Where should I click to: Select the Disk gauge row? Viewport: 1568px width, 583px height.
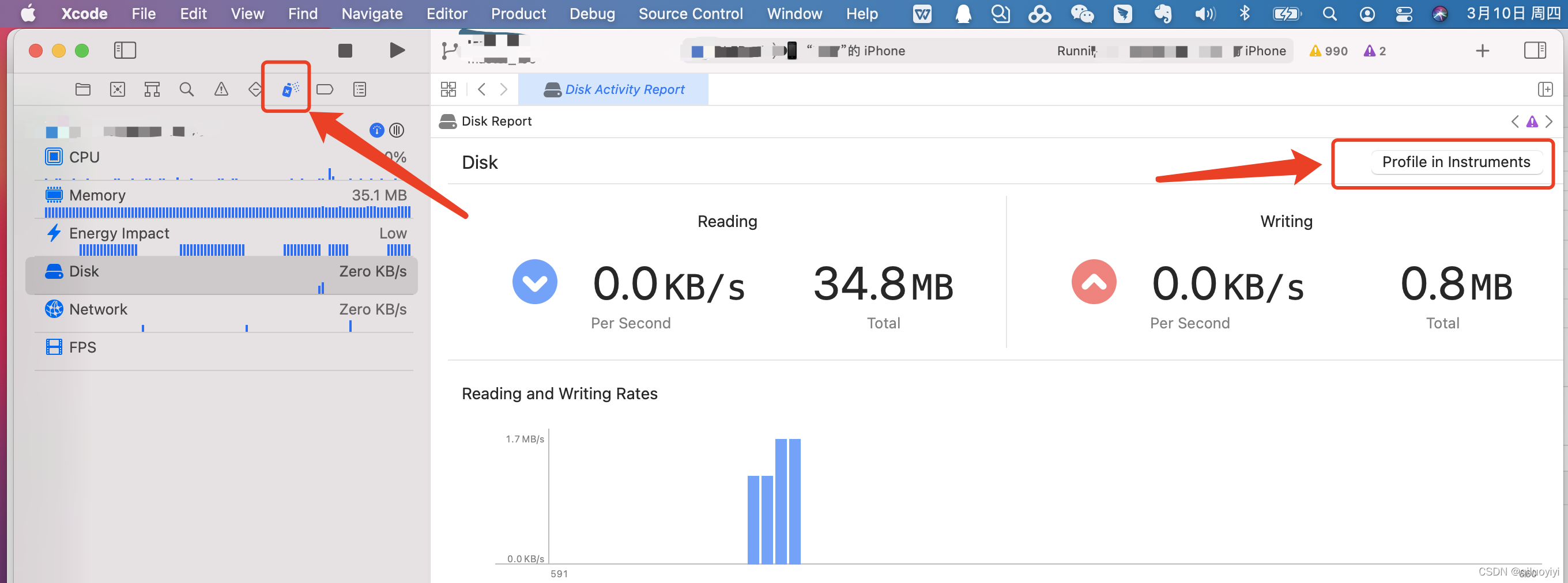coord(221,275)
